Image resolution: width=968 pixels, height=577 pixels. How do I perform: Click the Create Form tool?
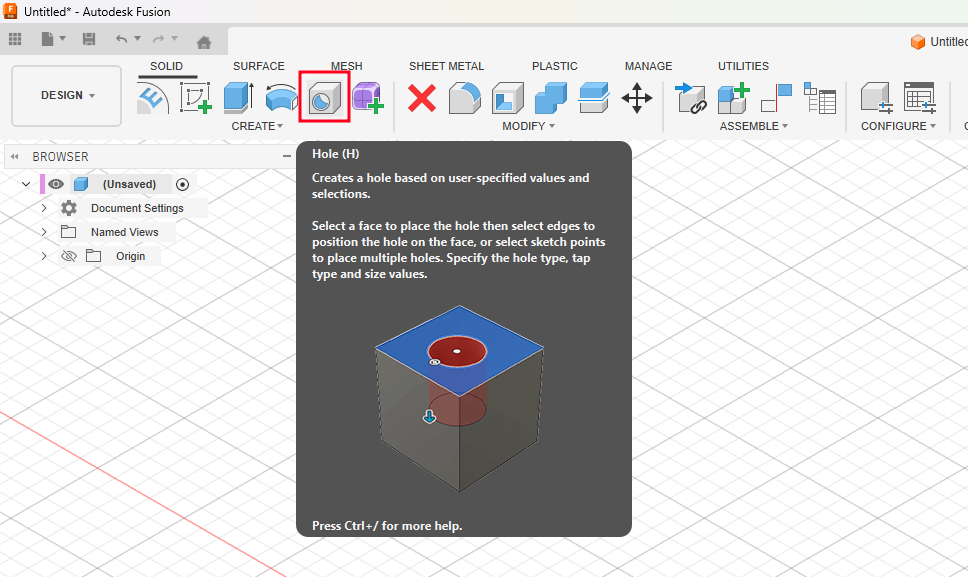pos(368,98)
